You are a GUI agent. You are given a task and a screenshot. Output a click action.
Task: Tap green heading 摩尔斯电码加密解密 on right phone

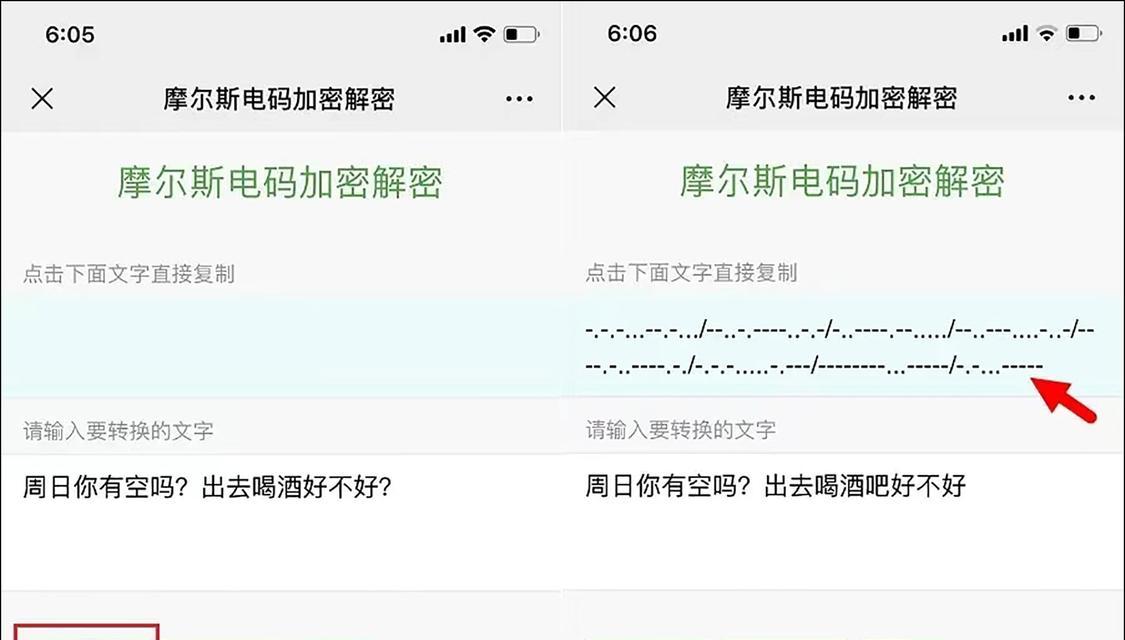(x=842, y=181)
